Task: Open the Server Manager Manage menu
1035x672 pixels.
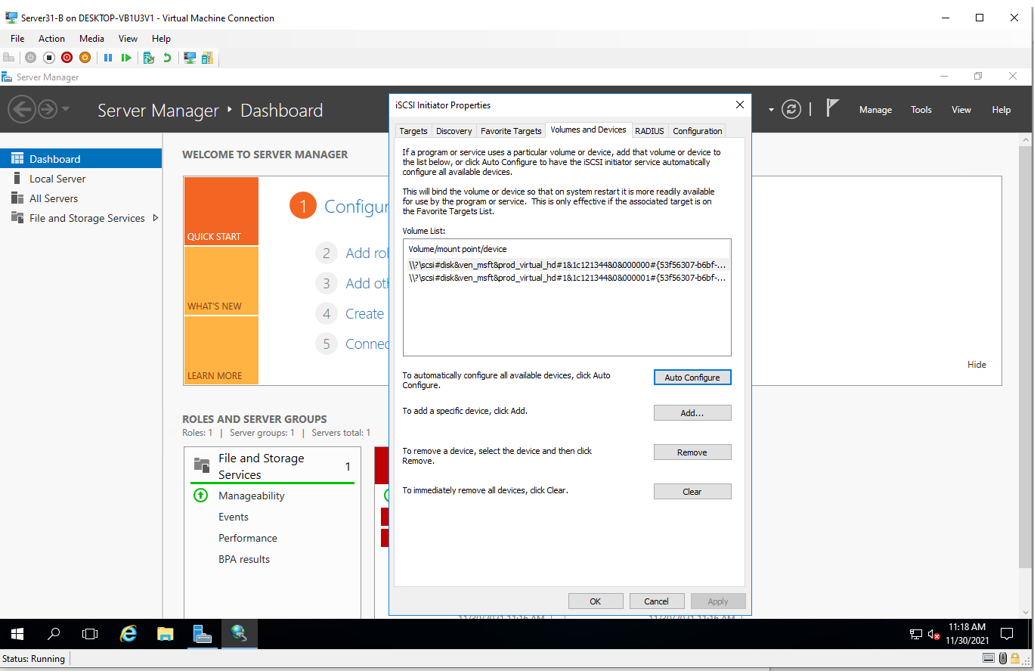Action: 875,110
